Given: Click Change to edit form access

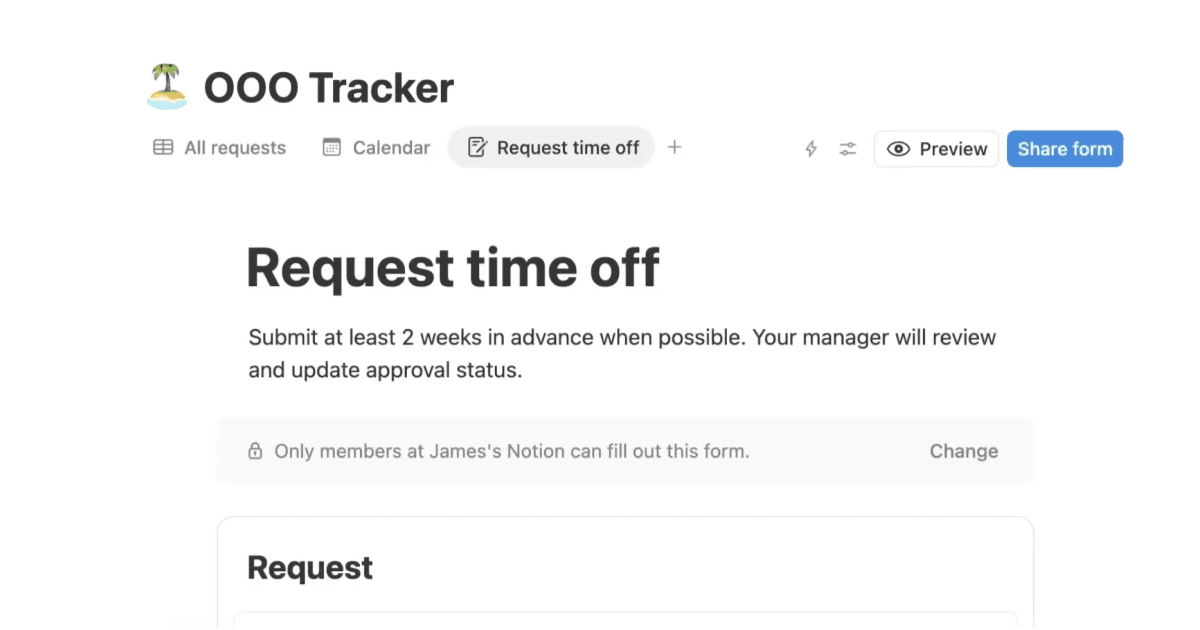Looking at the screenshot, I should (963, 451).
